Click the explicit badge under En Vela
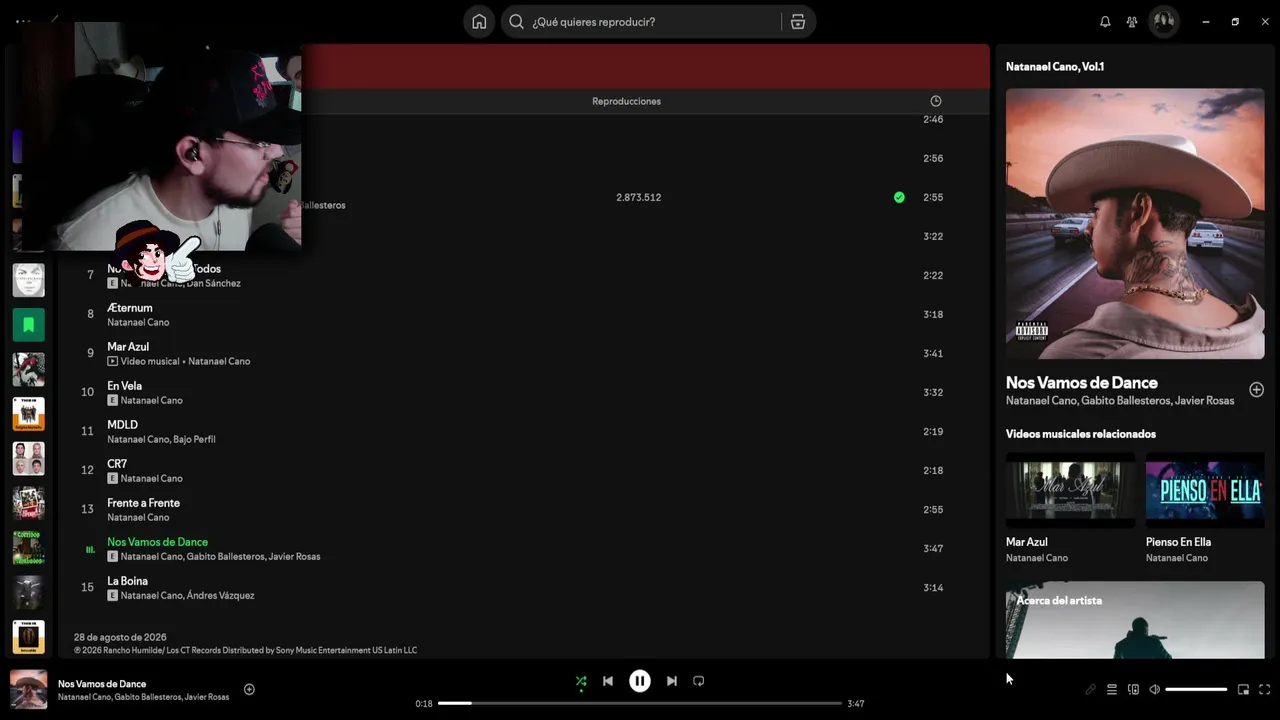The height and width of the screenshot is (720, 1280). 113,400
